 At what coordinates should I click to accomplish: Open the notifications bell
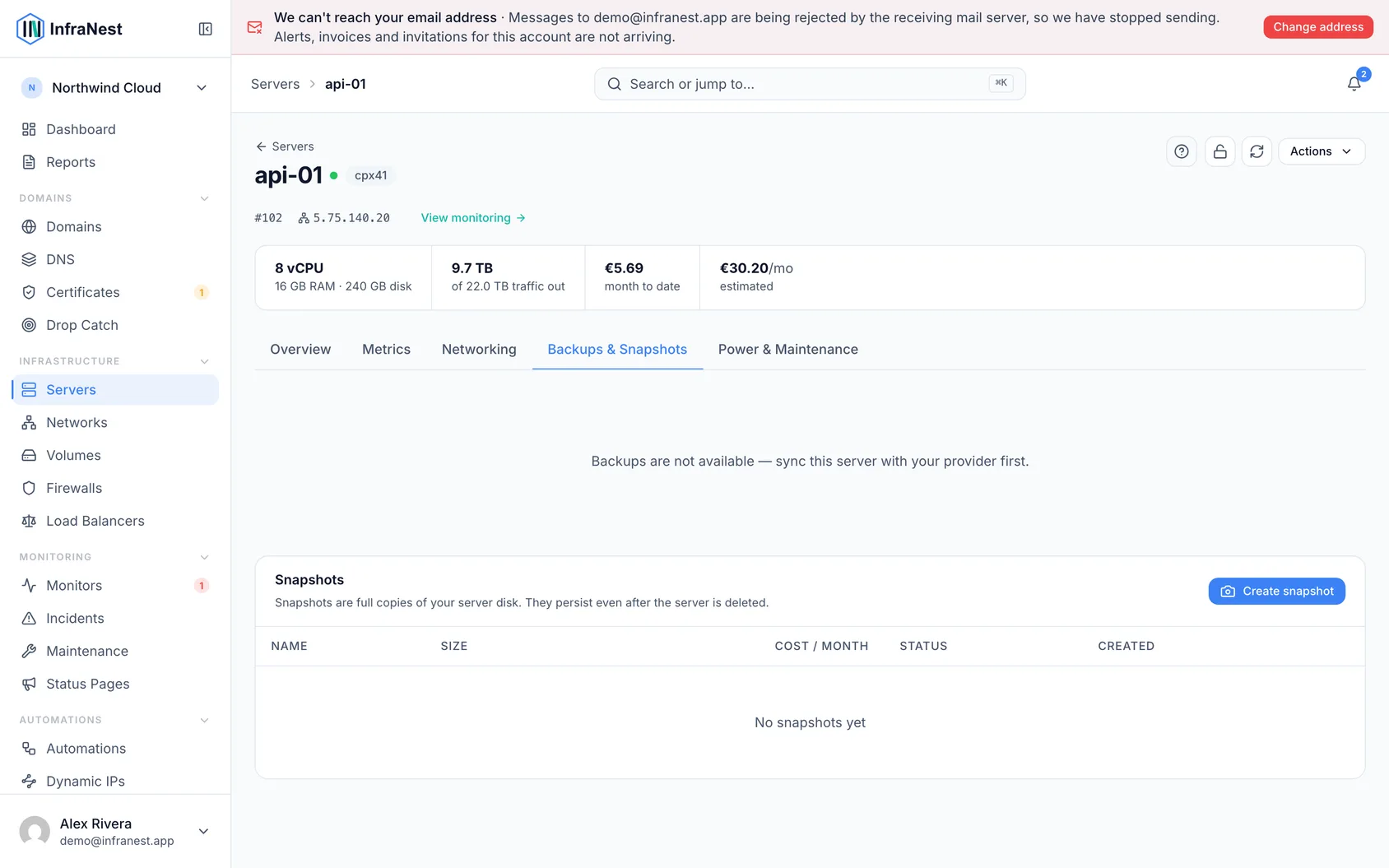coord(1354,84)
